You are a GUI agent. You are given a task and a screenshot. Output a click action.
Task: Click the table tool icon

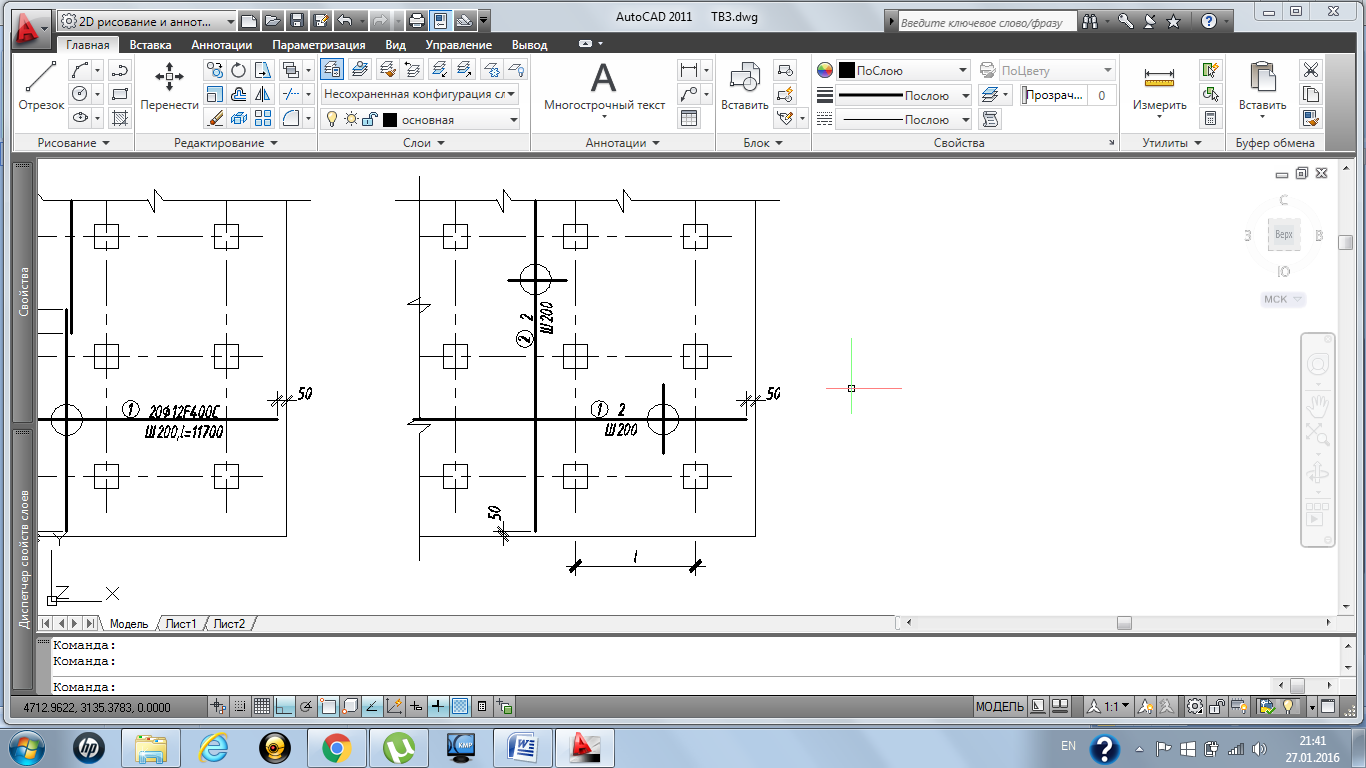pyautogui.click(x=688, y=118)
